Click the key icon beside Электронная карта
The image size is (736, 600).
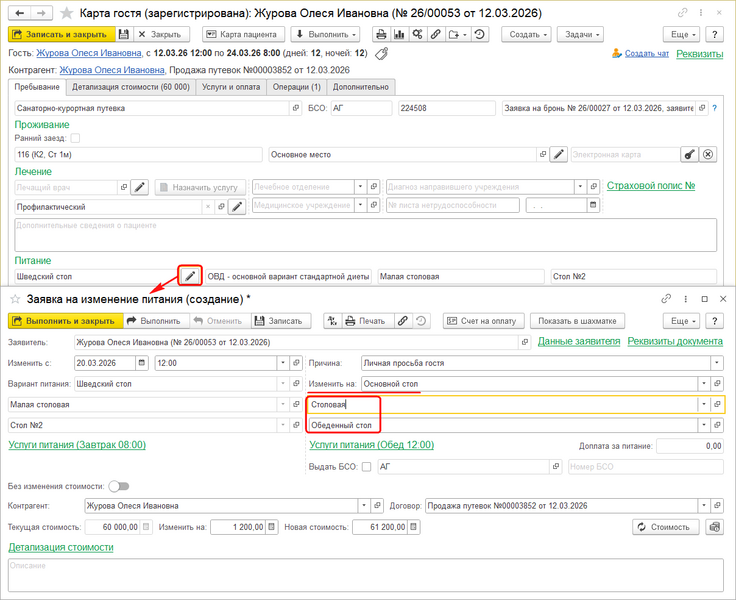pos(688,154)
